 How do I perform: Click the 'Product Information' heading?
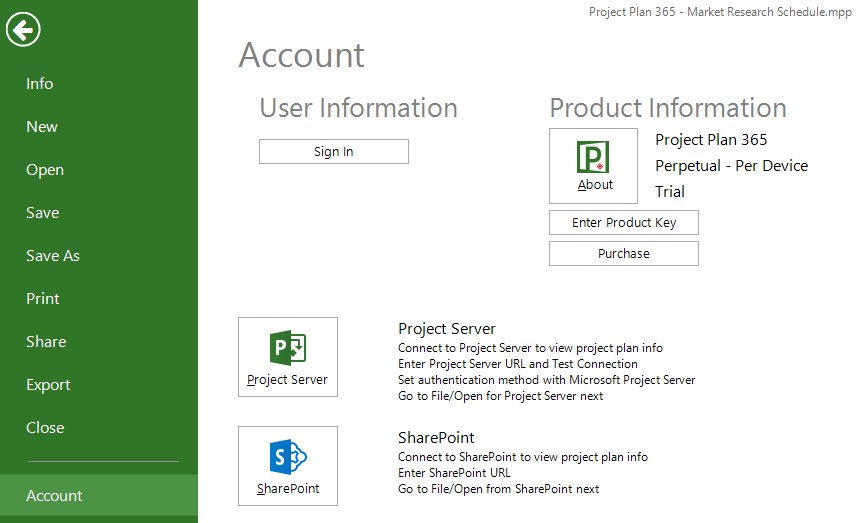(x=668, y=108)
